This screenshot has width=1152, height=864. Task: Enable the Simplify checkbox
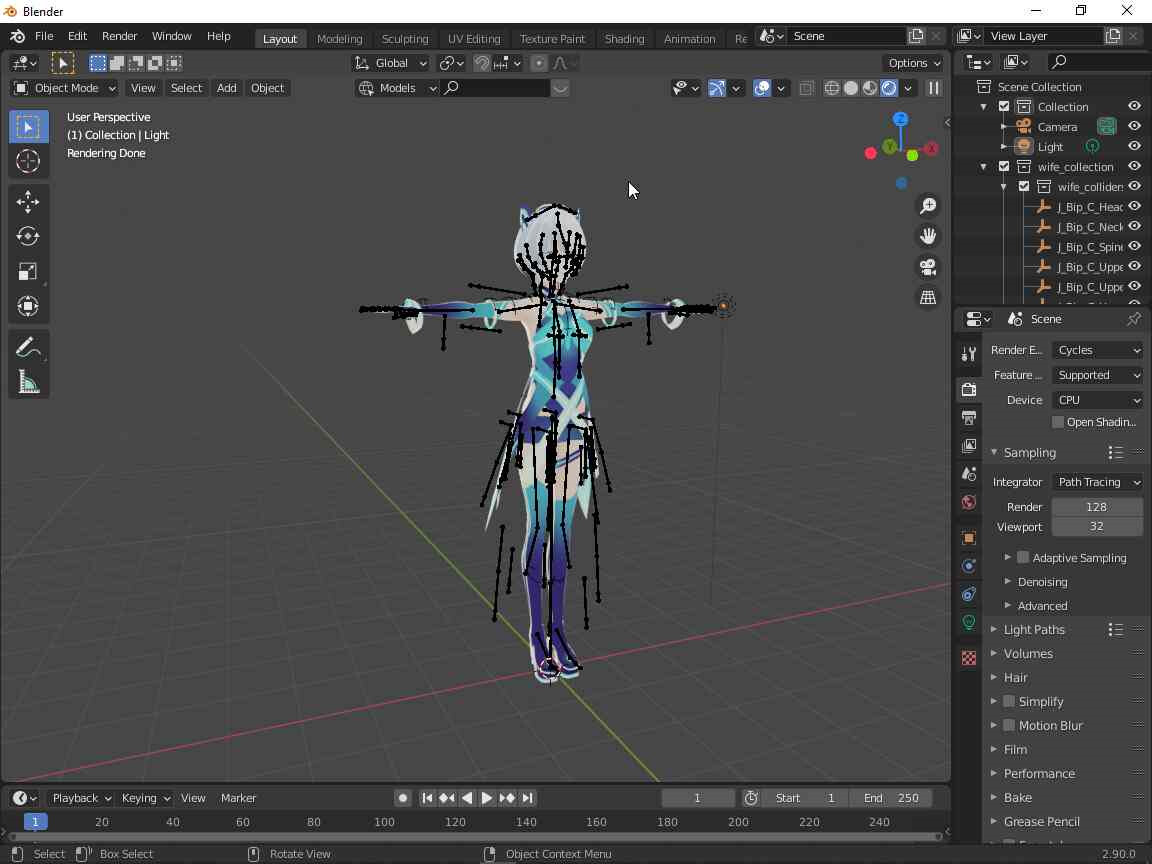pos(1009,702)
